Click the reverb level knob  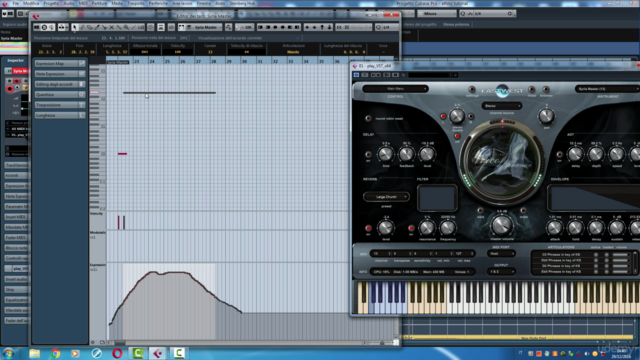pyautogui.click(x=385, y=228)
